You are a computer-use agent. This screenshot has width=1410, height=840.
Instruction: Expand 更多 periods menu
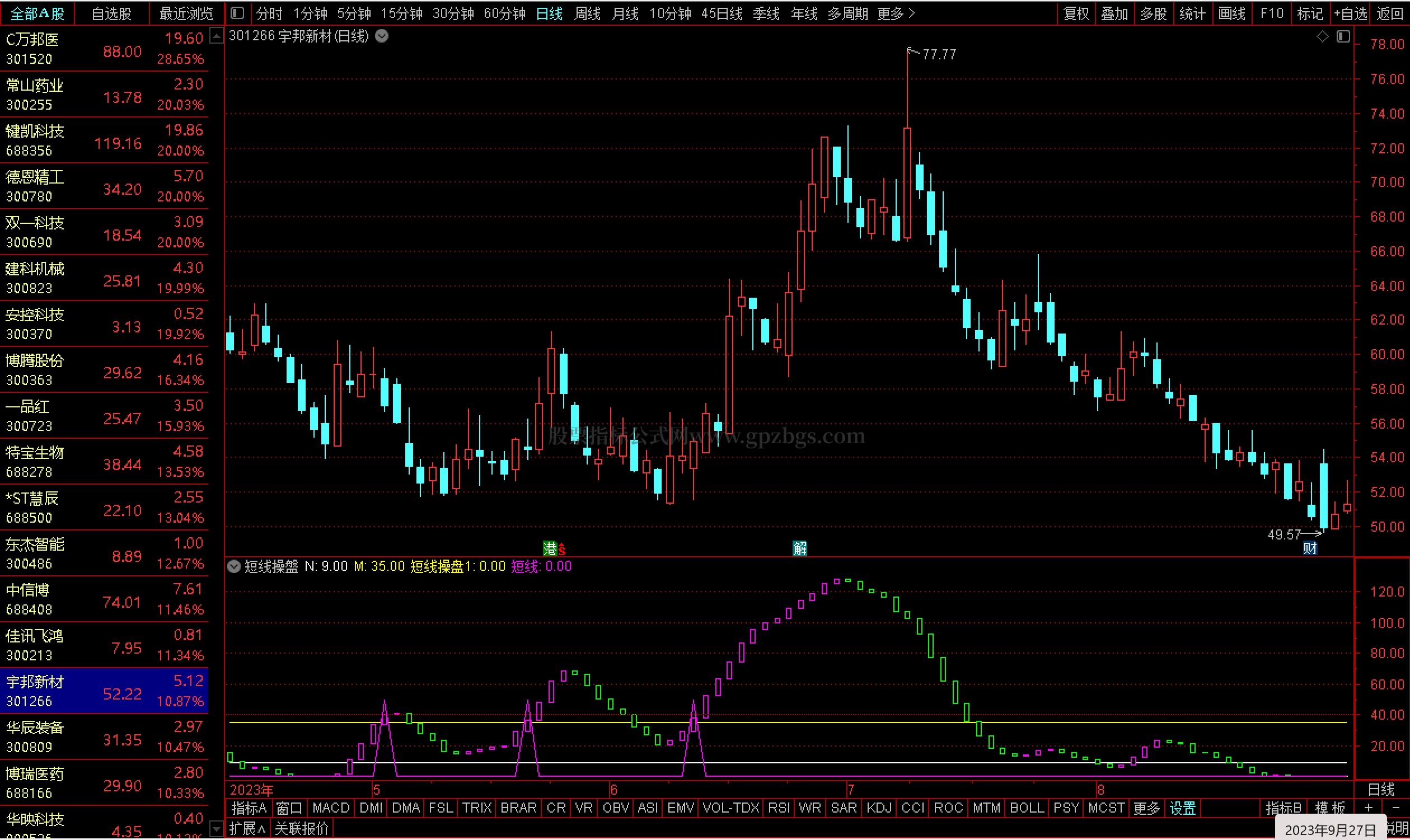point(896,13)
